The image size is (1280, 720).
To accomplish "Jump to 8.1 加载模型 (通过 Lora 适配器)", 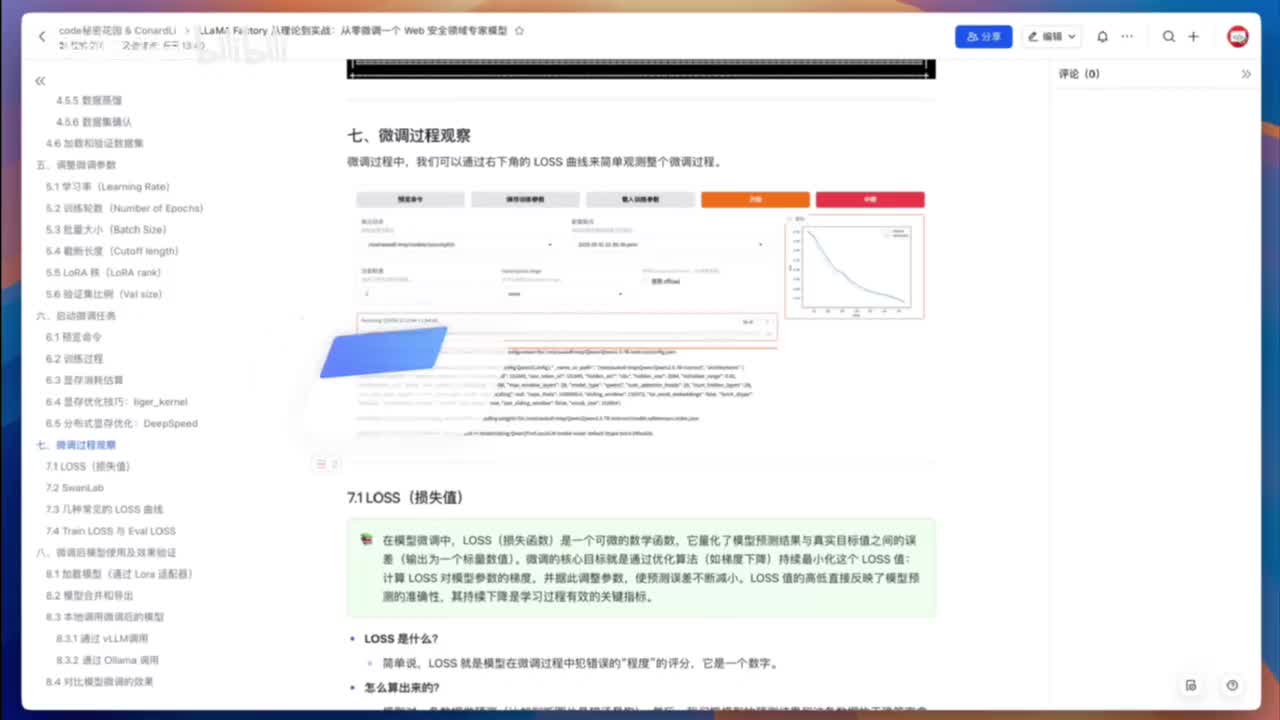I will point(119,574).
